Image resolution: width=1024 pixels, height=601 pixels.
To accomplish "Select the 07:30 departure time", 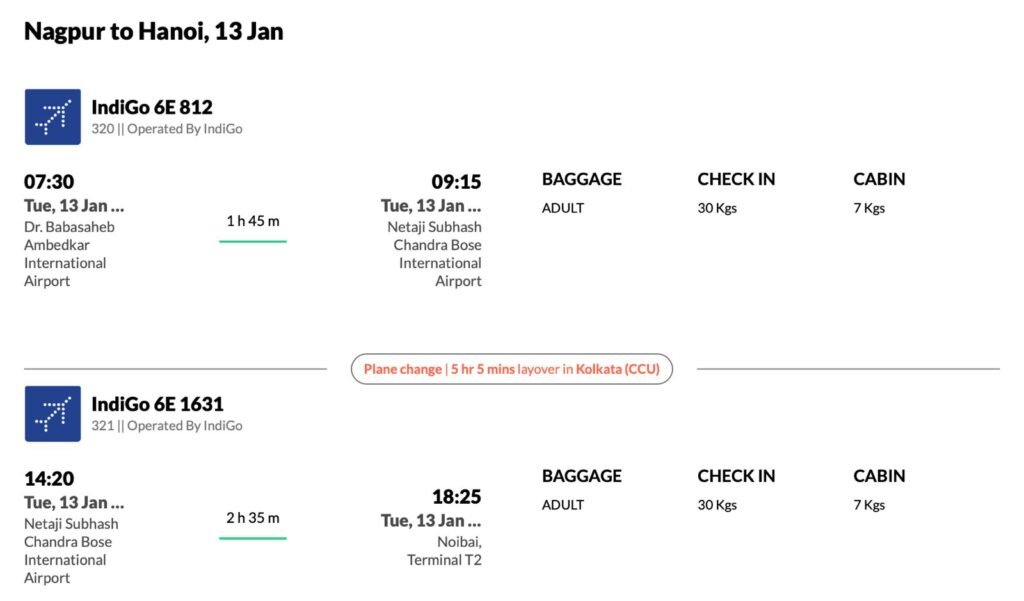I will click(49, 182).
